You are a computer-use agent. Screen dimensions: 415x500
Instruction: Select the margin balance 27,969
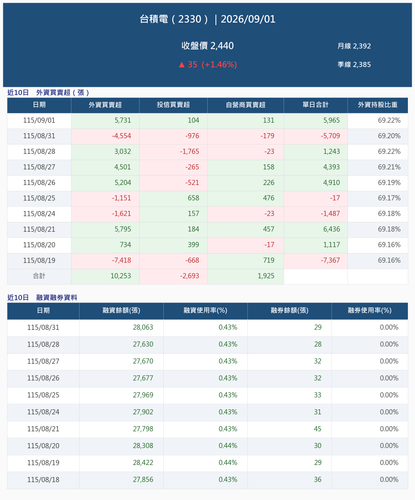coord(143,395)
